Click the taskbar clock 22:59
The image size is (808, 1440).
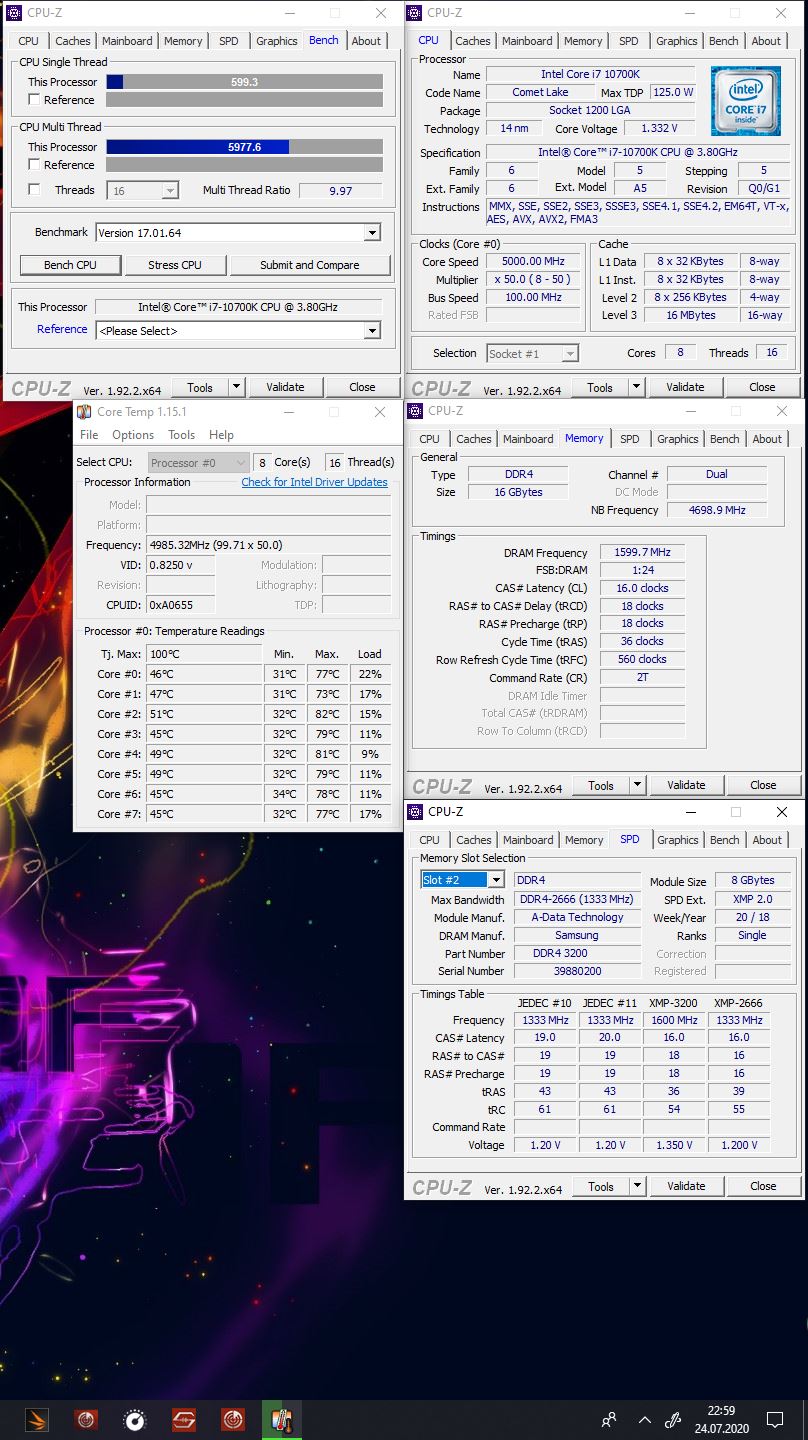(x=721, y=1410)
